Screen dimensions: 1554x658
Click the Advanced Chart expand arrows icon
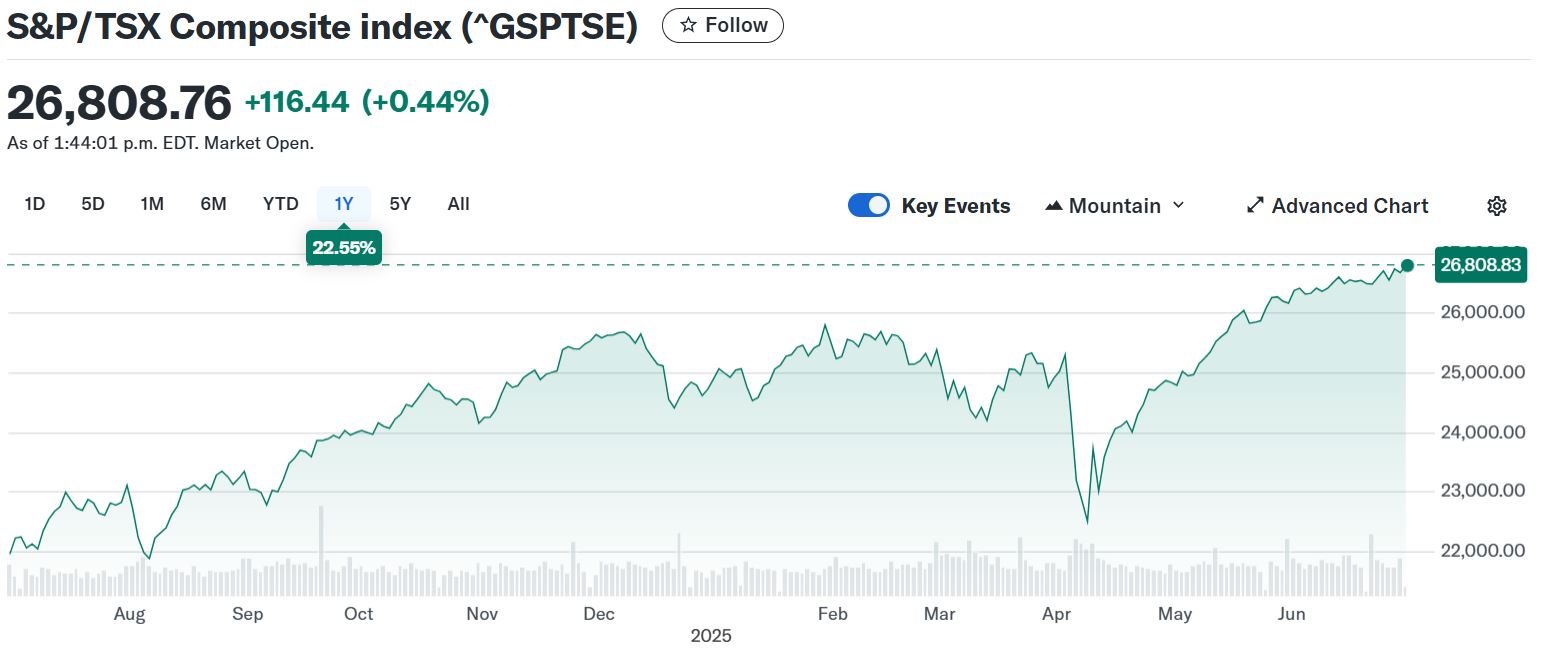pyautogui.click(x=1255, y=206)
